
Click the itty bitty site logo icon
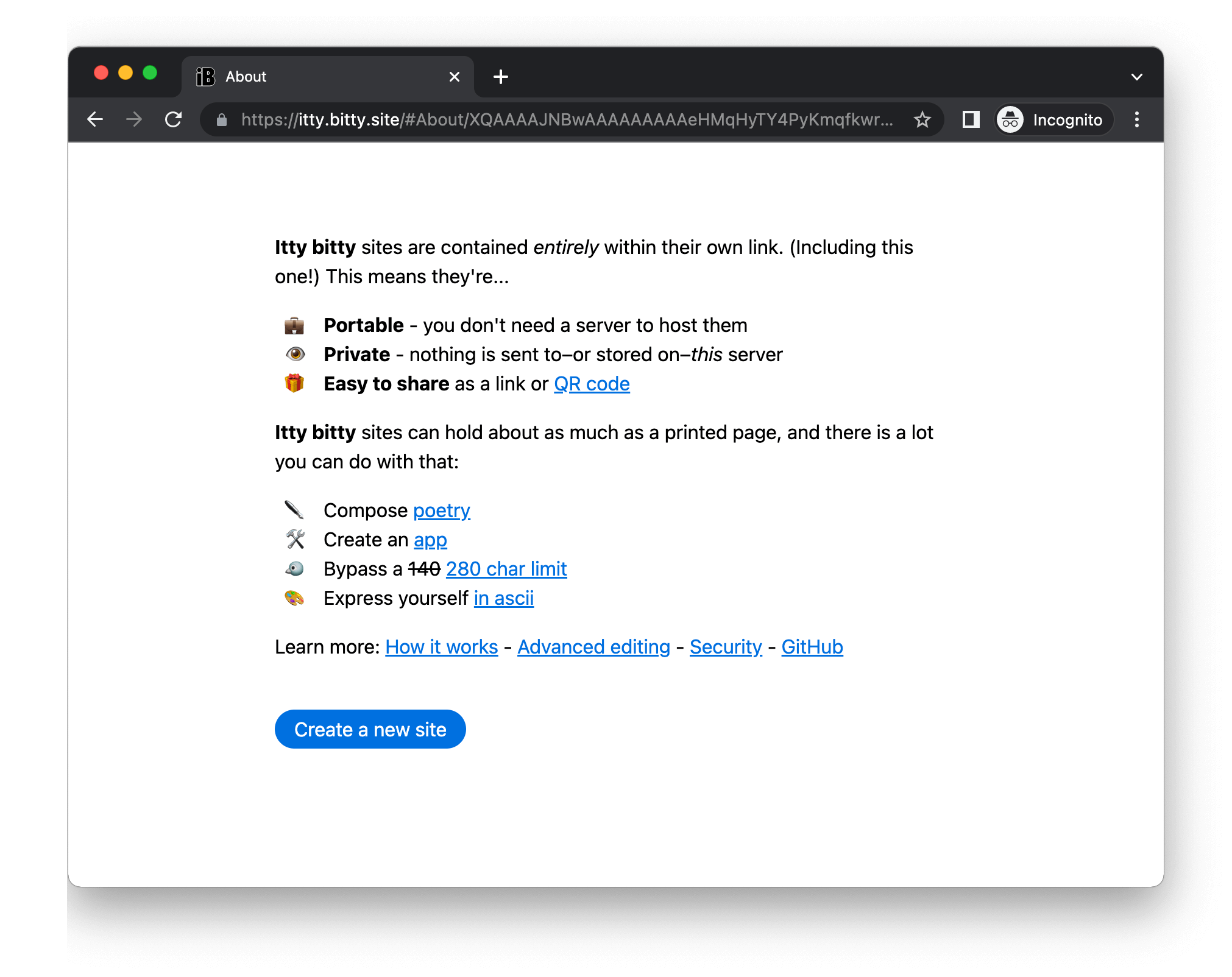(x=206, y=76)
